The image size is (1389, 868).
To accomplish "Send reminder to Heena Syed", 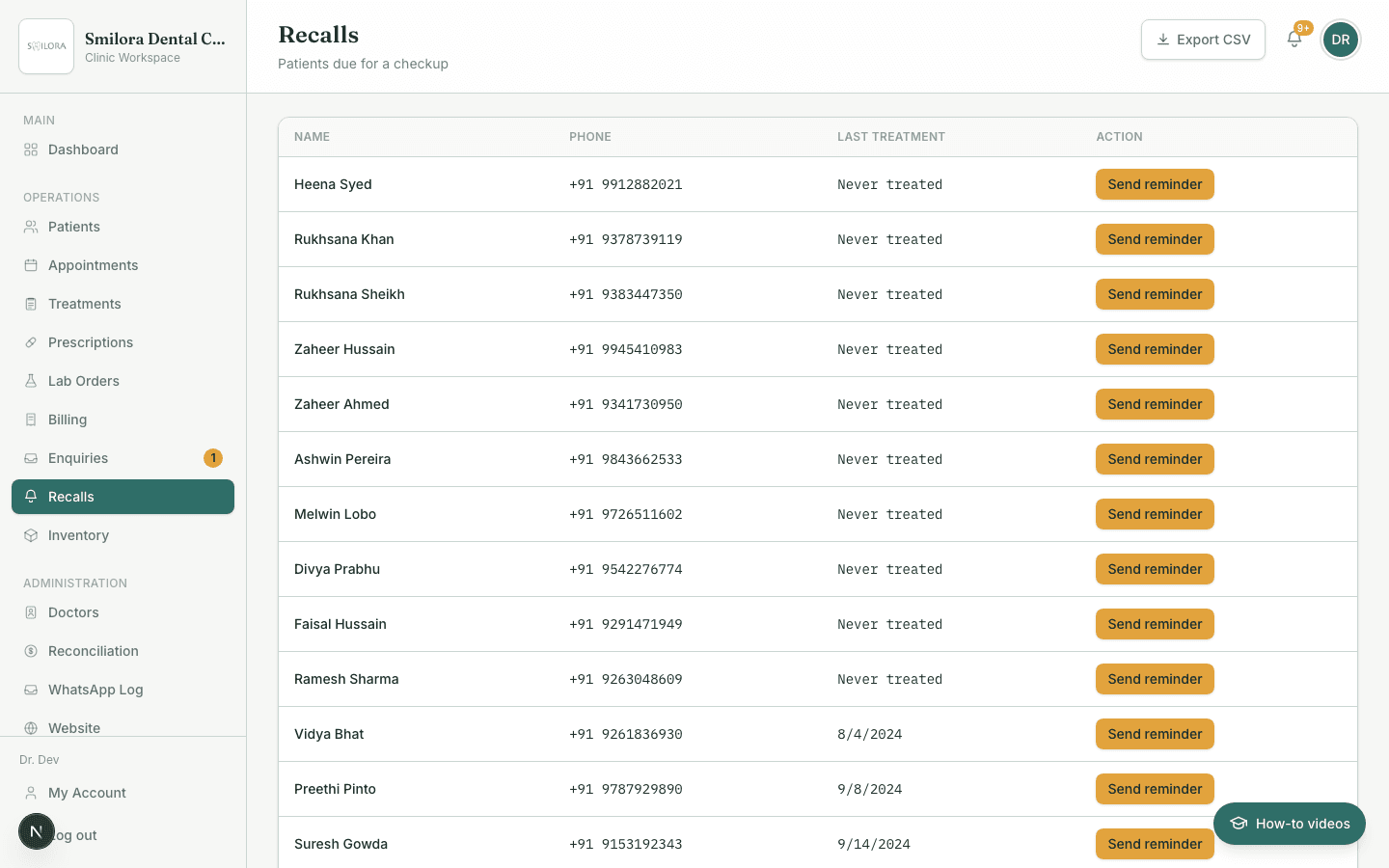I will pos(1155,184).
